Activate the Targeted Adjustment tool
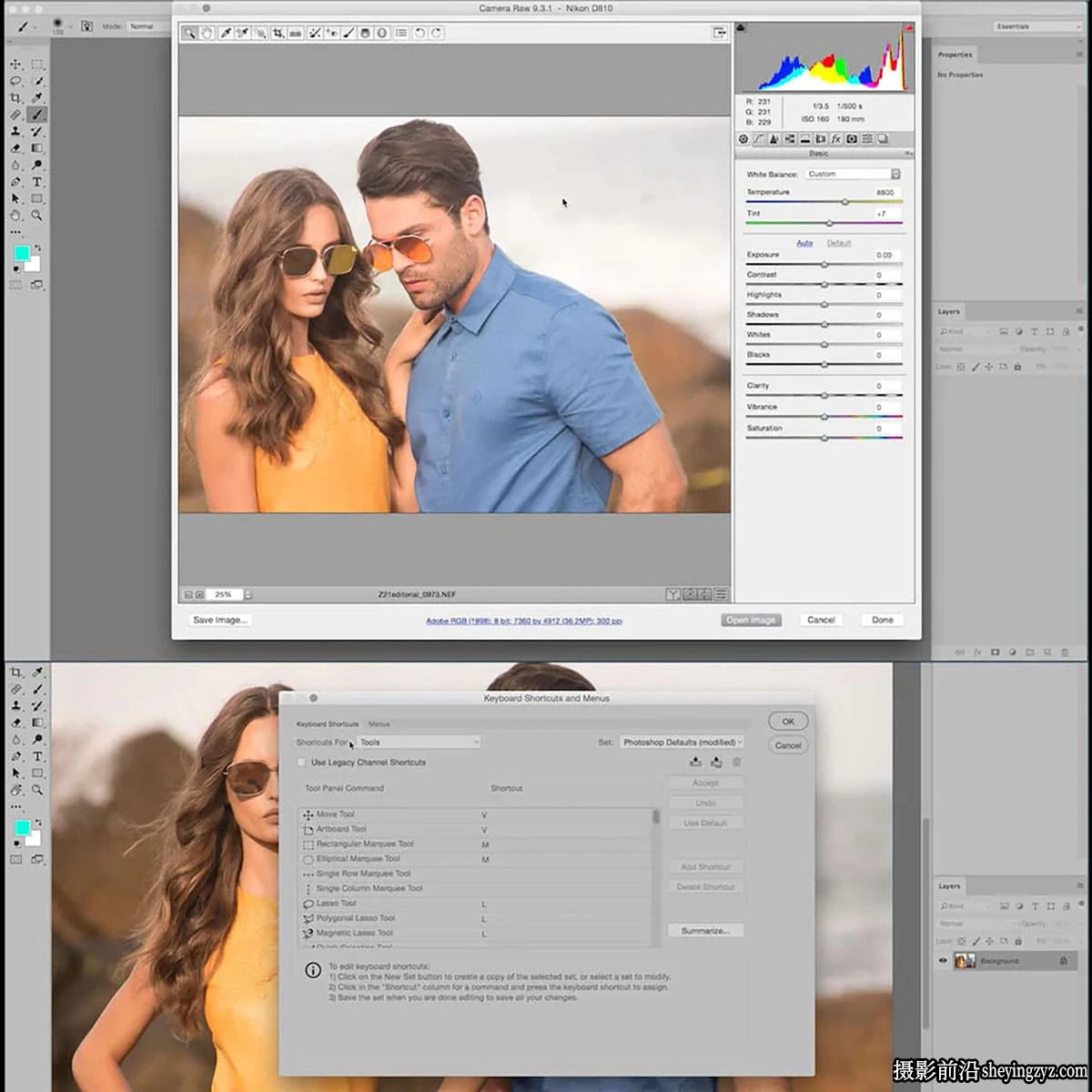1092x1092 pixels. point(260,33)
